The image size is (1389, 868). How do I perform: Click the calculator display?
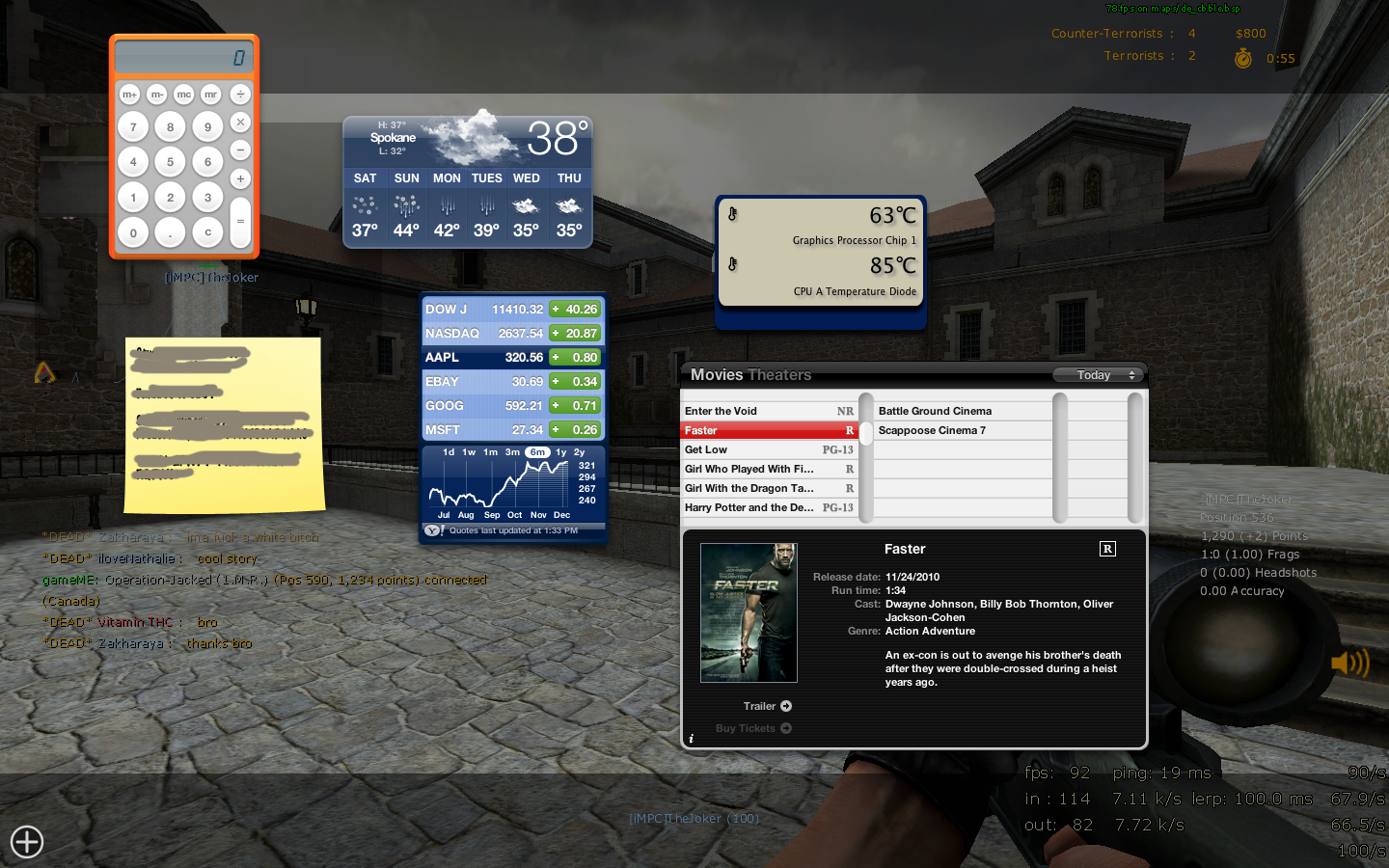[x=183, y=58]
